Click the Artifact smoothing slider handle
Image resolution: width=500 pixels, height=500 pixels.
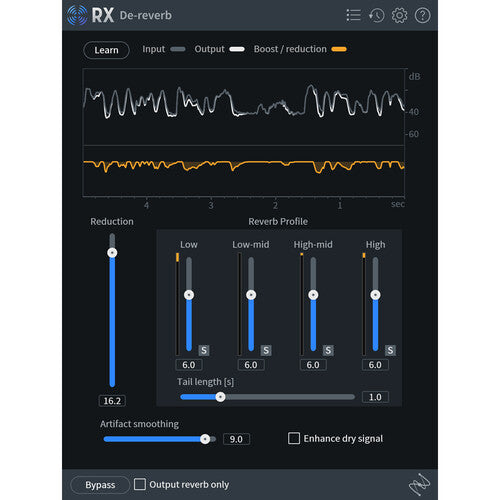click(205, 439)
